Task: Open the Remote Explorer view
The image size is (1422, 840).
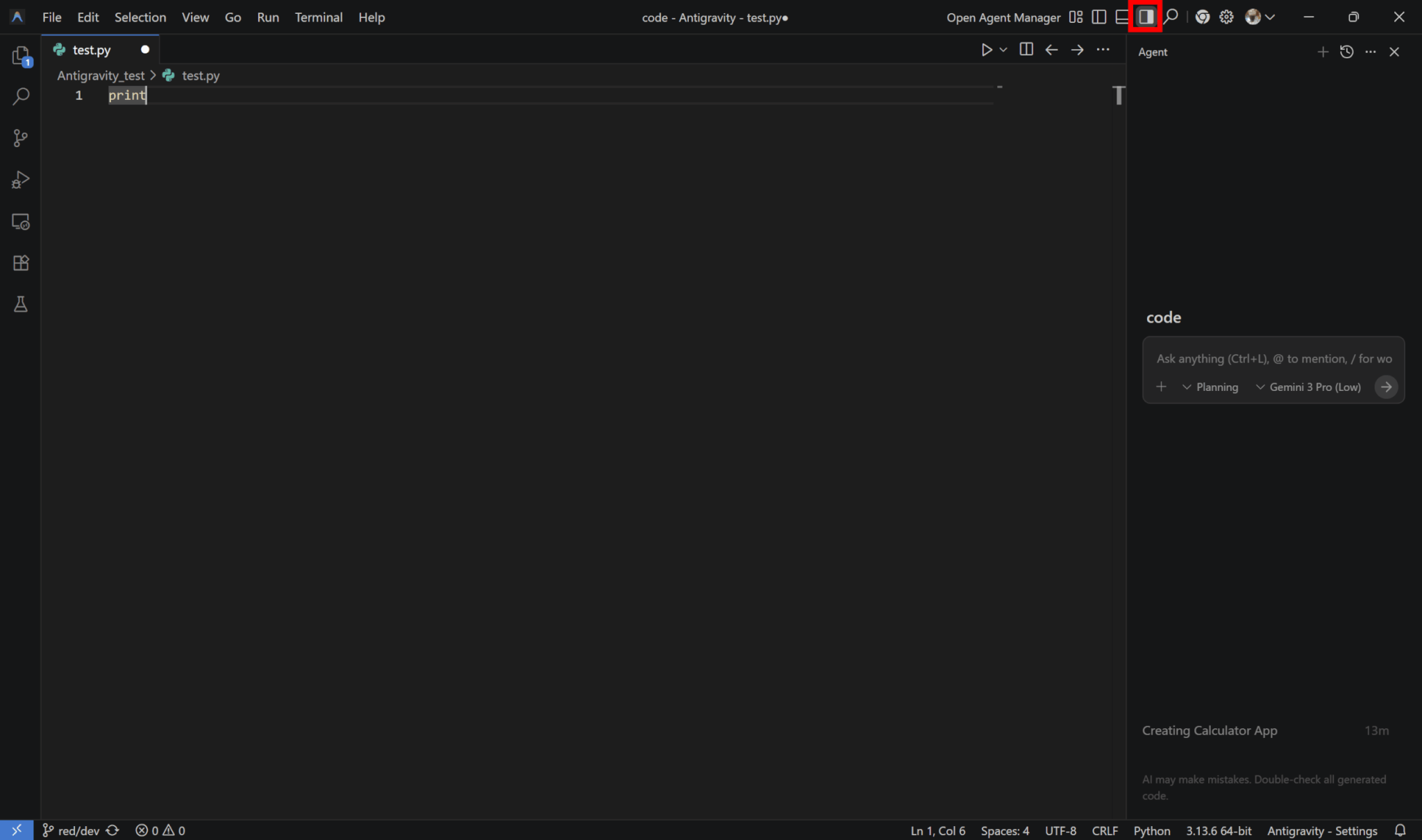Action: [21, 221]
